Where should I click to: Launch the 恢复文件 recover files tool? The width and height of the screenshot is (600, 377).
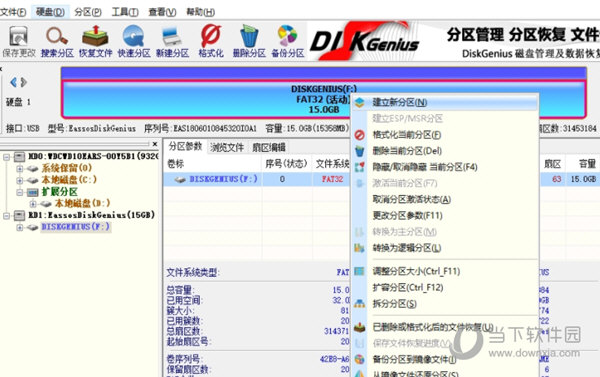[x=95, y=41]
